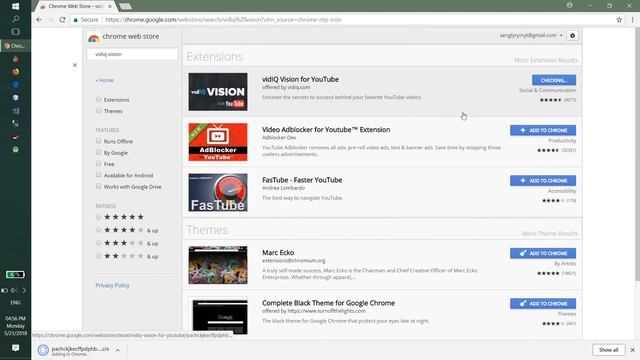Click the taskbar clock 04:56 PM
The width and height of the screenshot is (640, 360).
(16, 318)
